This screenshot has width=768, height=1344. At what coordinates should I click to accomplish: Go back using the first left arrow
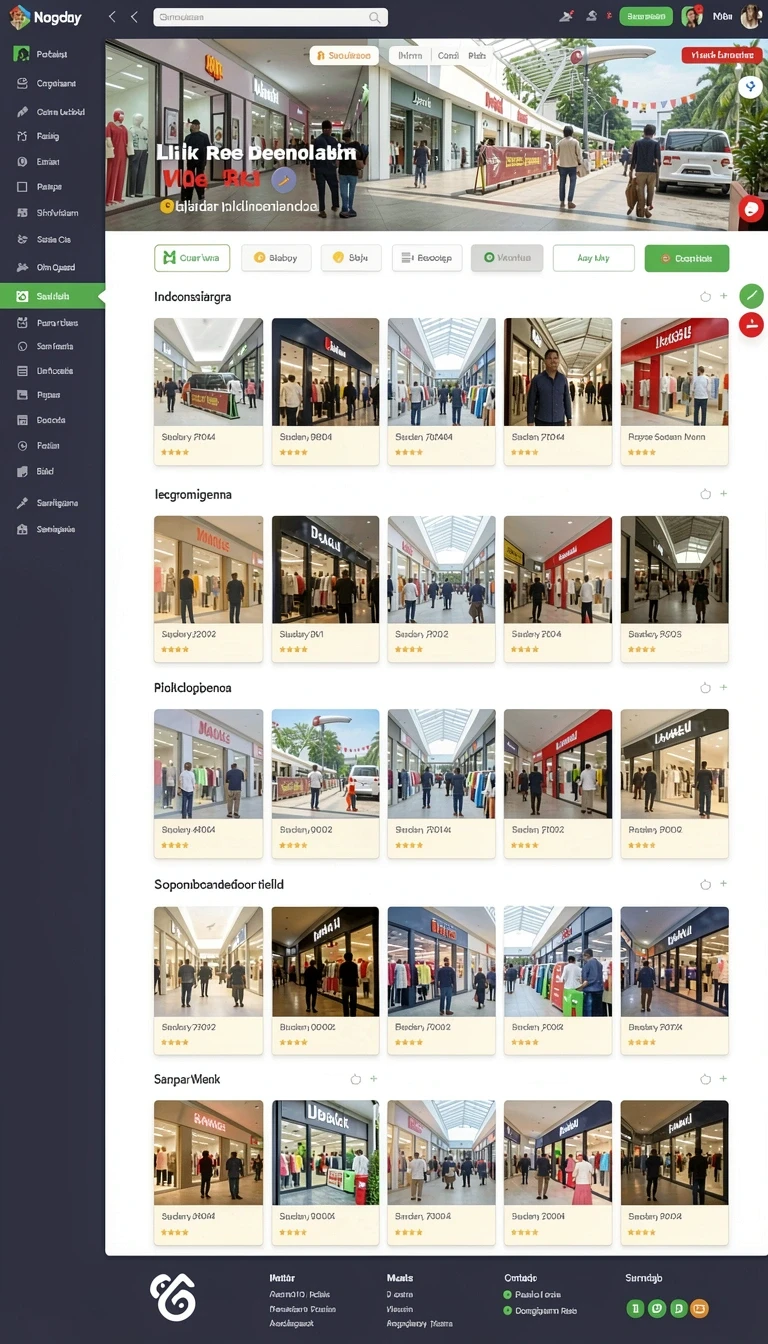click(x=112, y=17)
